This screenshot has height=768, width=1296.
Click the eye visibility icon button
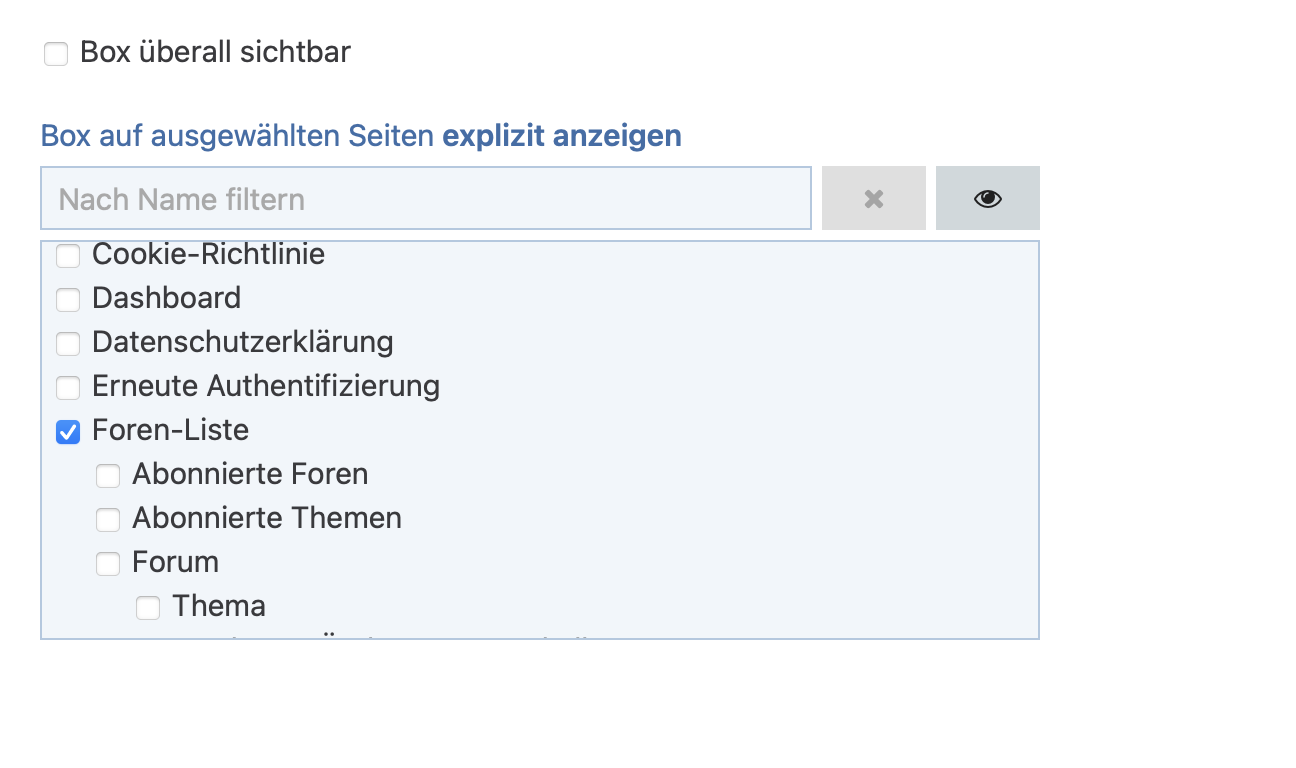pyautogui.click(x=987, y=198)
